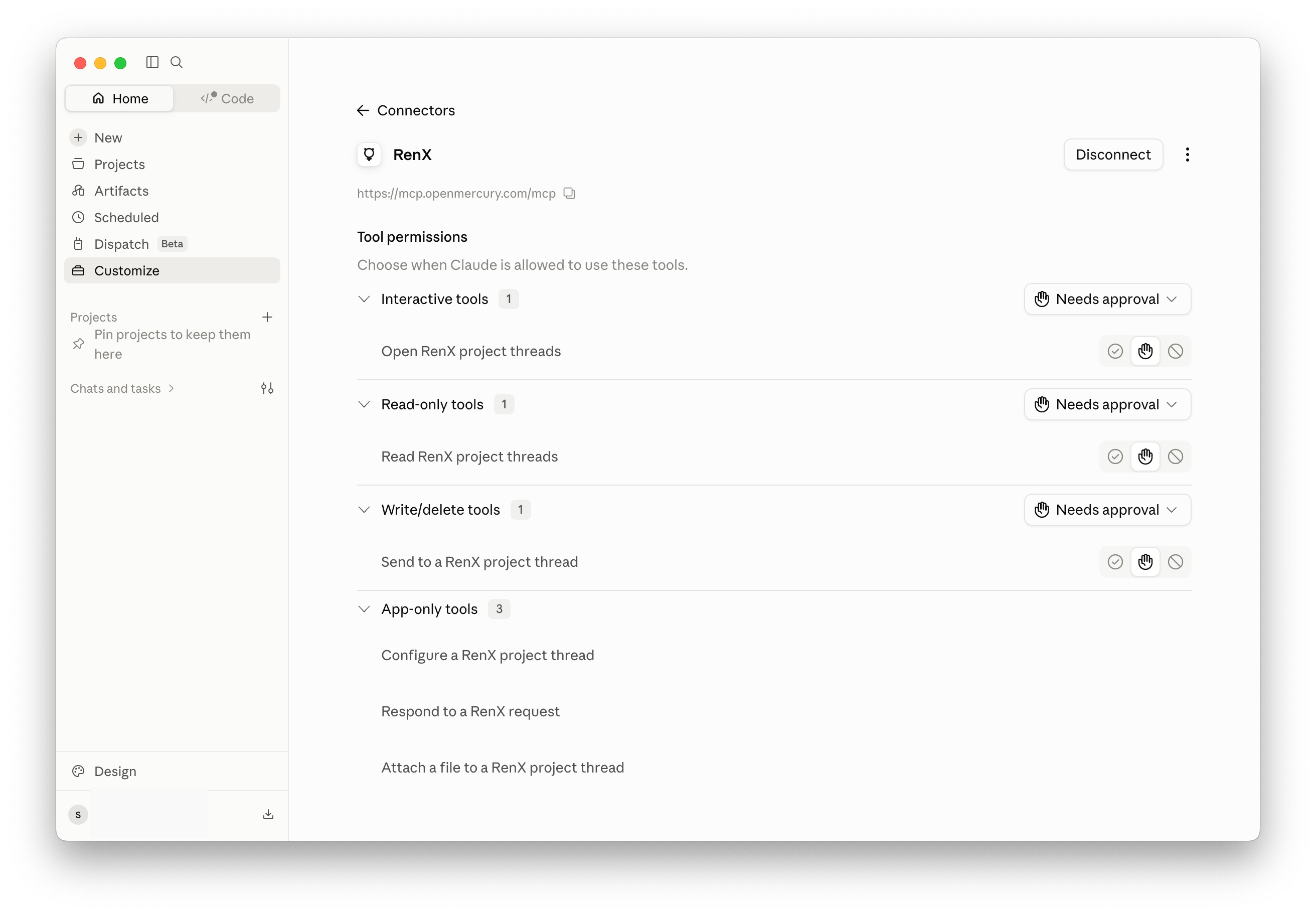Set Open RenX project threads to needs approval

(x=1145, y=352)
